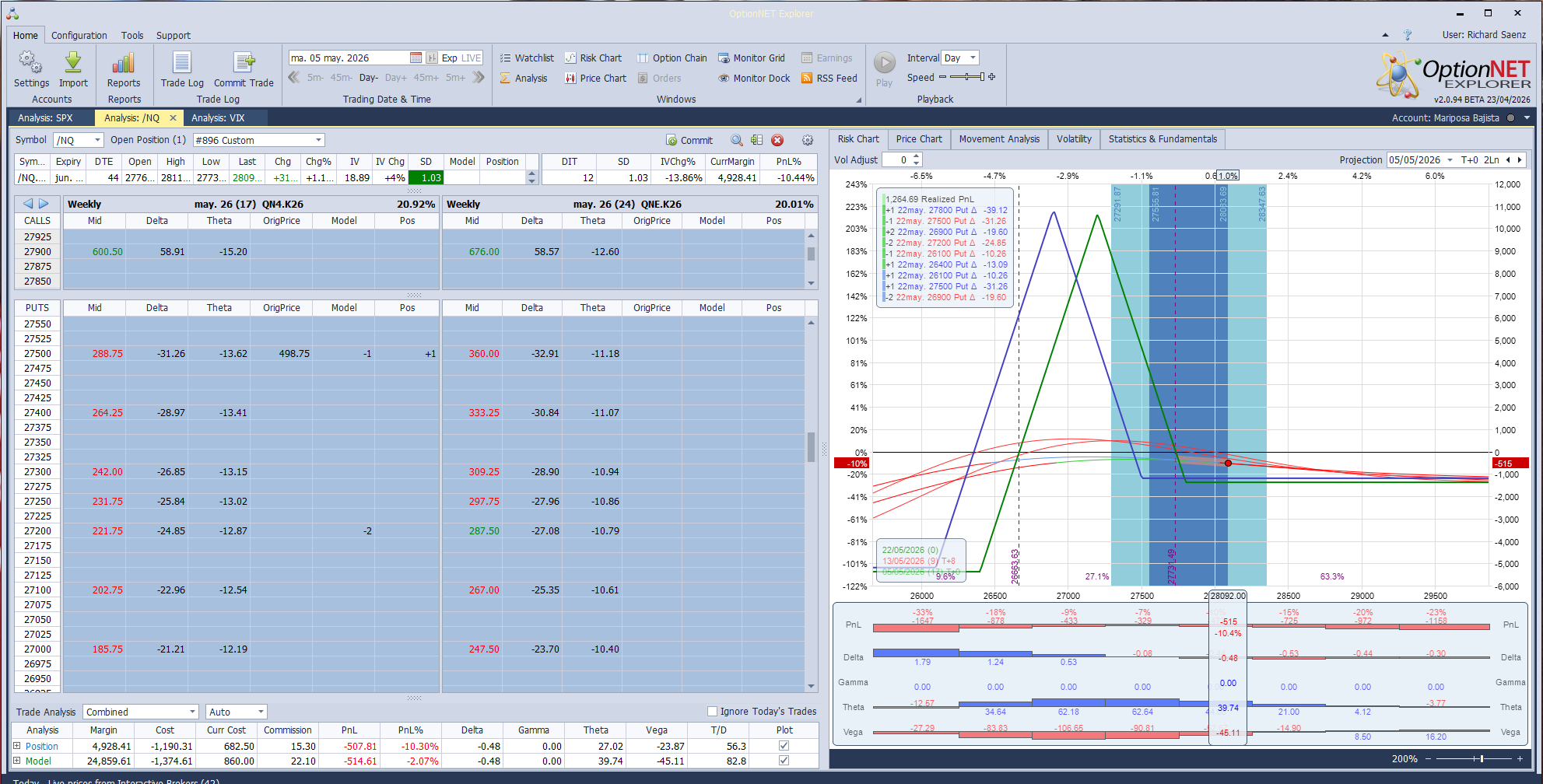
Task: Click the bar icon next to Exp
Action: coord(432,58)
